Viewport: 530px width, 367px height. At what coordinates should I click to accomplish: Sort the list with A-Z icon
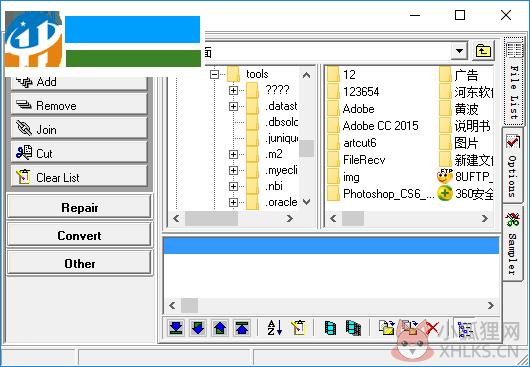[x=274, y=328]
